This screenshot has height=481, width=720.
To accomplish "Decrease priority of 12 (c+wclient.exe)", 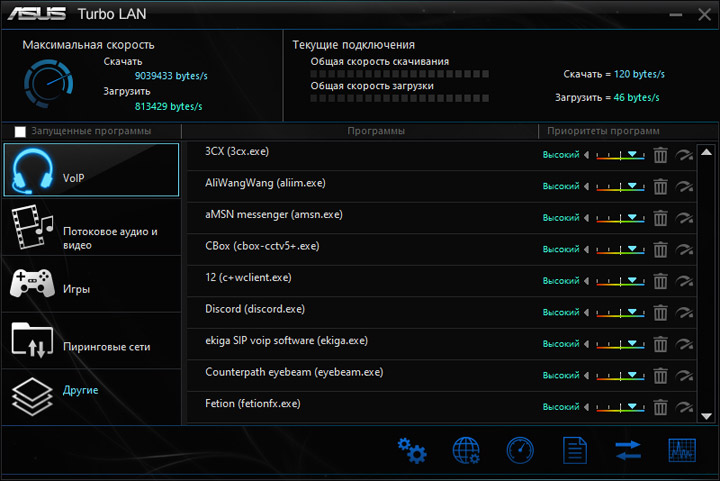I will 586,281.
